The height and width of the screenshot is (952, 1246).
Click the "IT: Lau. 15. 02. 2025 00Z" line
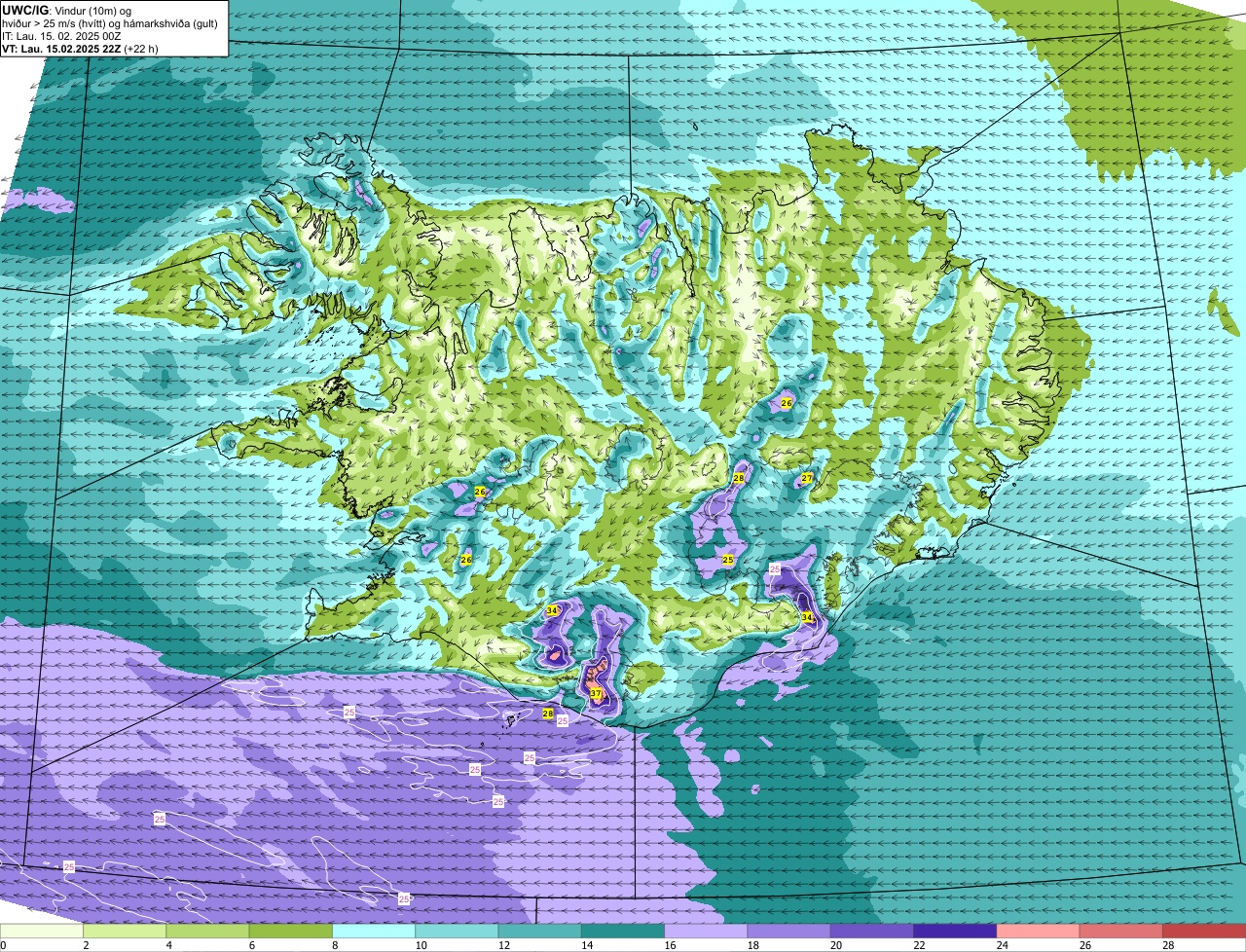[61, 36]
